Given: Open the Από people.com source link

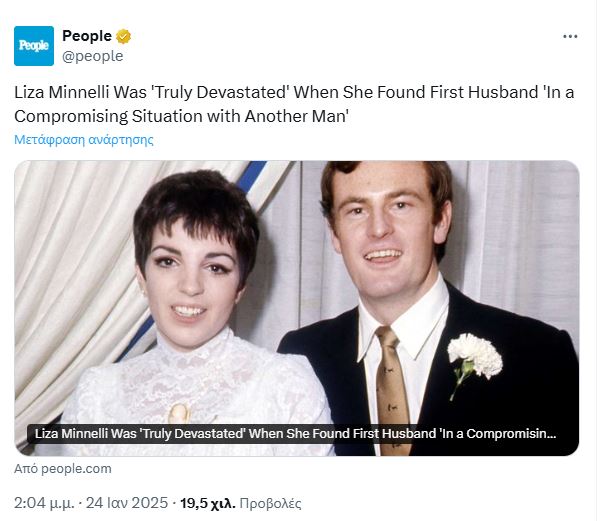Looking at the screenshot, I should tap(63, 468).
